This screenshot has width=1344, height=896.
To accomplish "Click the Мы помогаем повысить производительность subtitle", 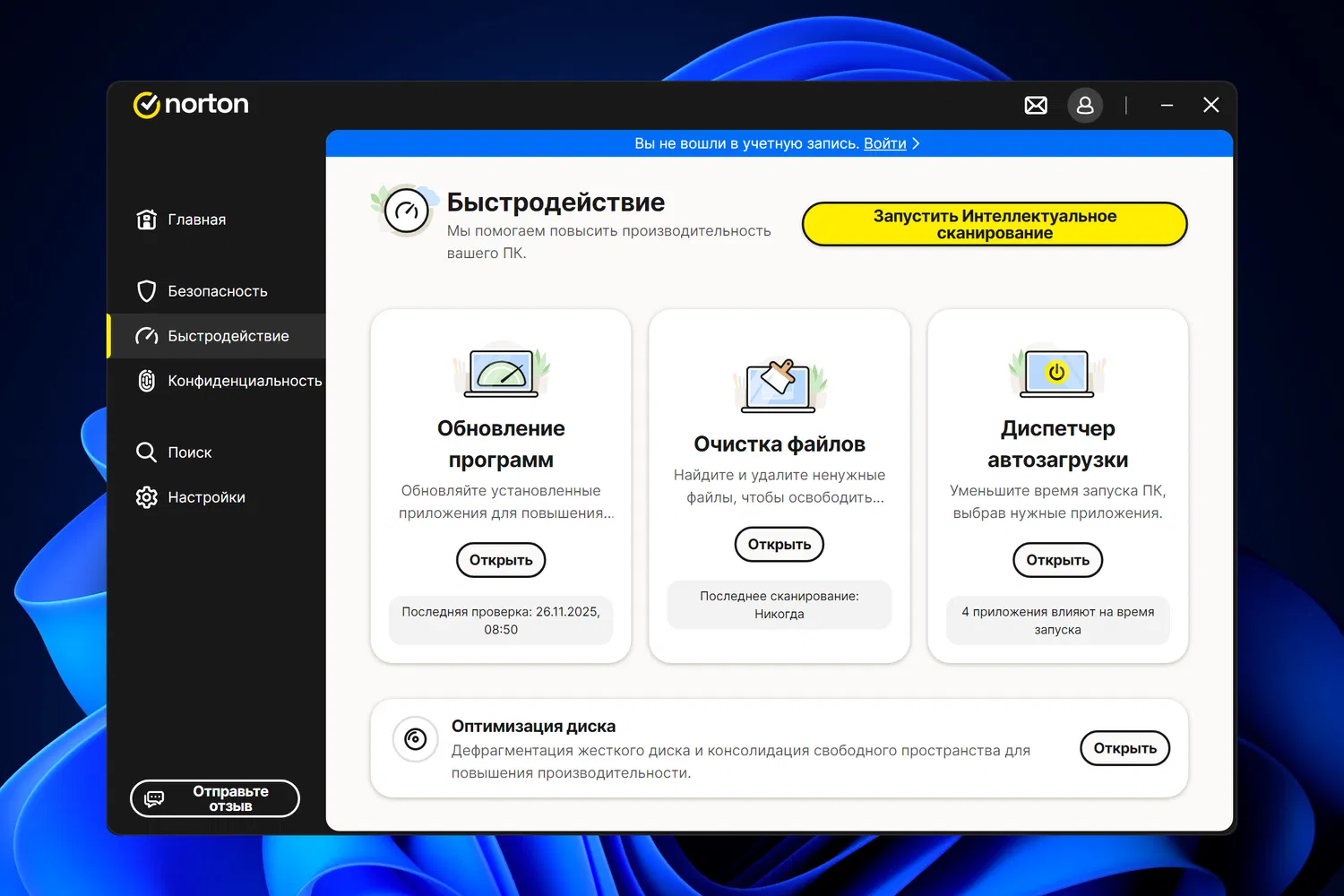I will tap(609, 242).
